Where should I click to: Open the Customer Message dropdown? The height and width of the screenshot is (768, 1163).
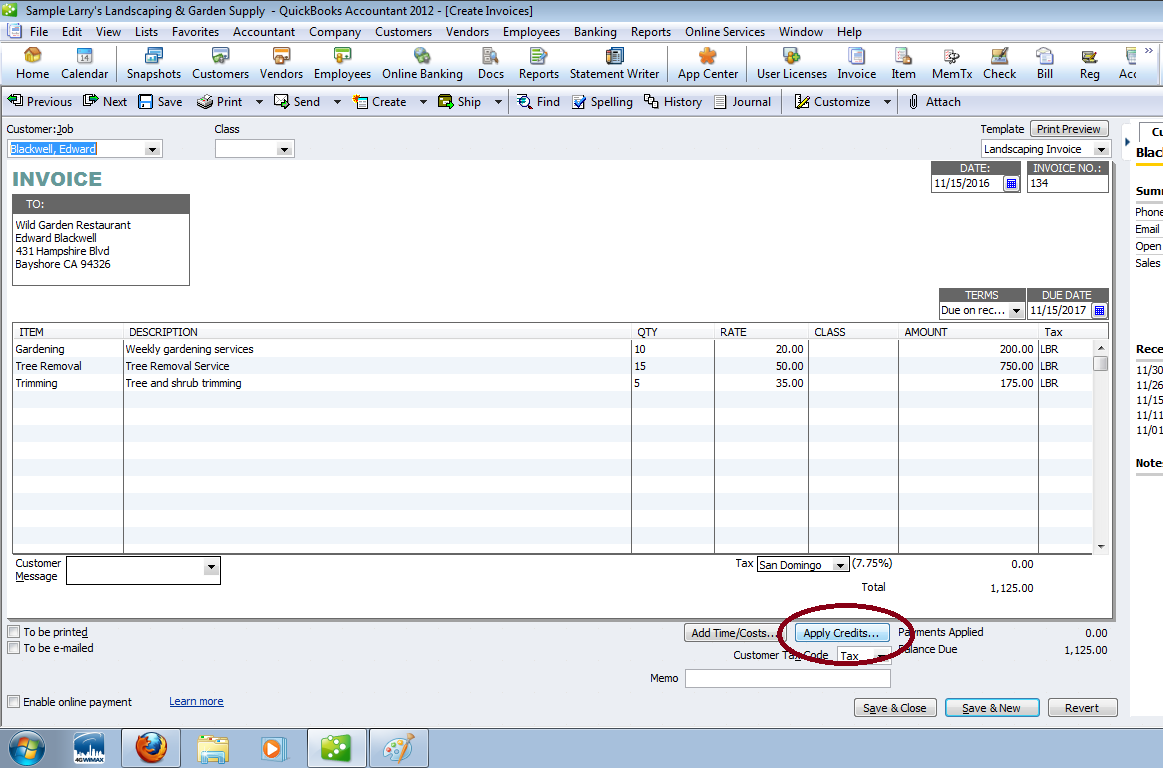[x=211, y=568]
